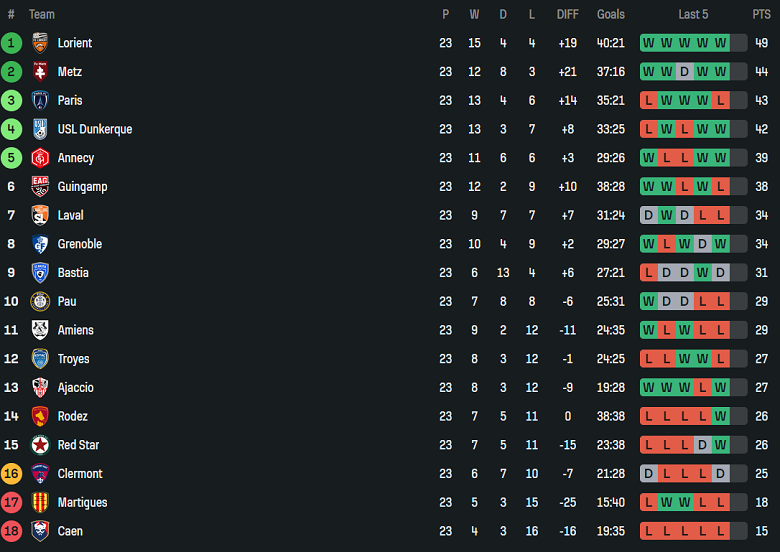Viewport: 780px width, 552px height.
Task: Click the Guingamp team logo
Action: pyautogui.click(x=40, y=187)
